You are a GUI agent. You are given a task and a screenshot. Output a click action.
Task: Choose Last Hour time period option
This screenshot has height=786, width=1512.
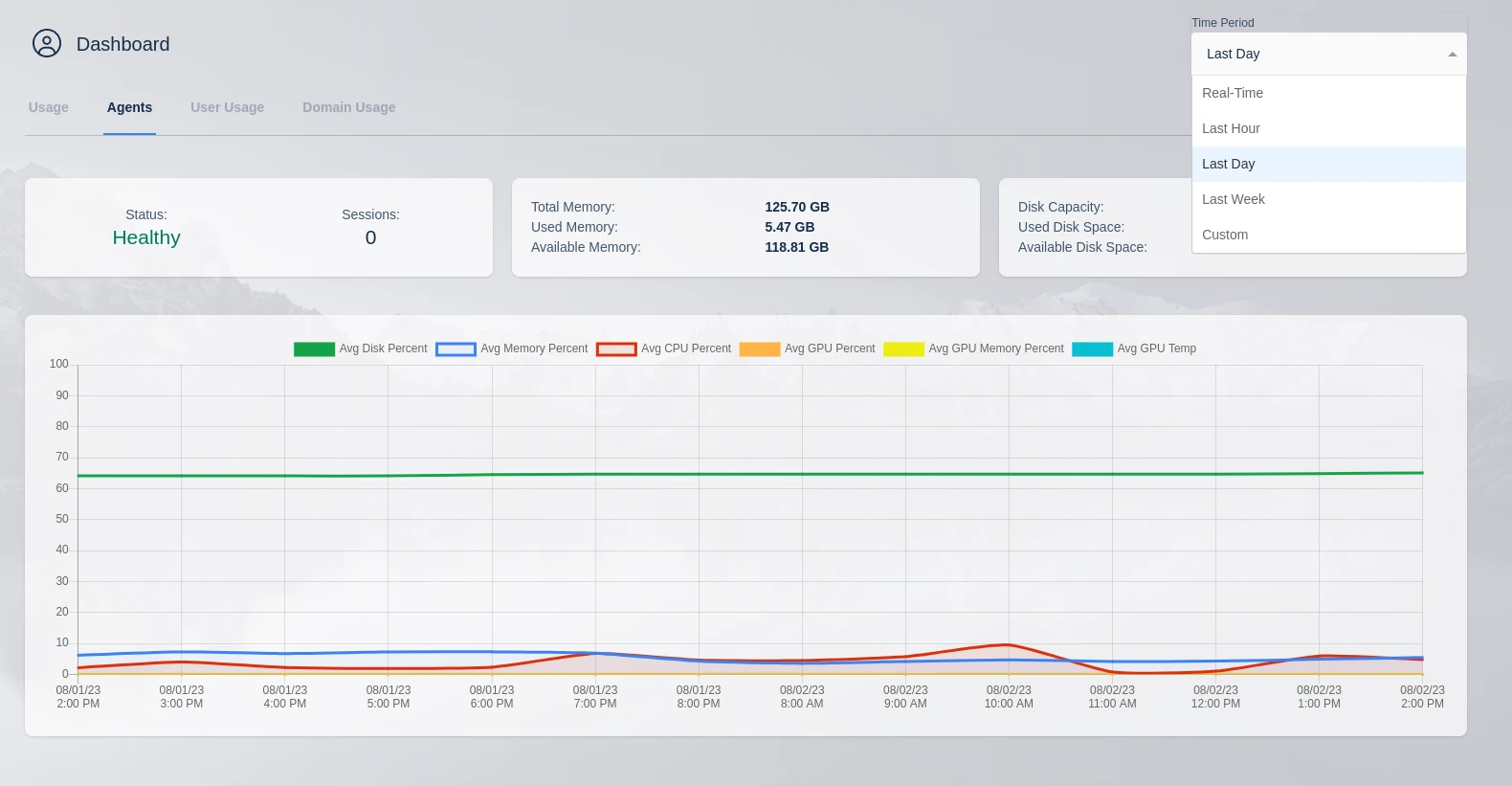pyautogui.click(x=1231, y=128)
